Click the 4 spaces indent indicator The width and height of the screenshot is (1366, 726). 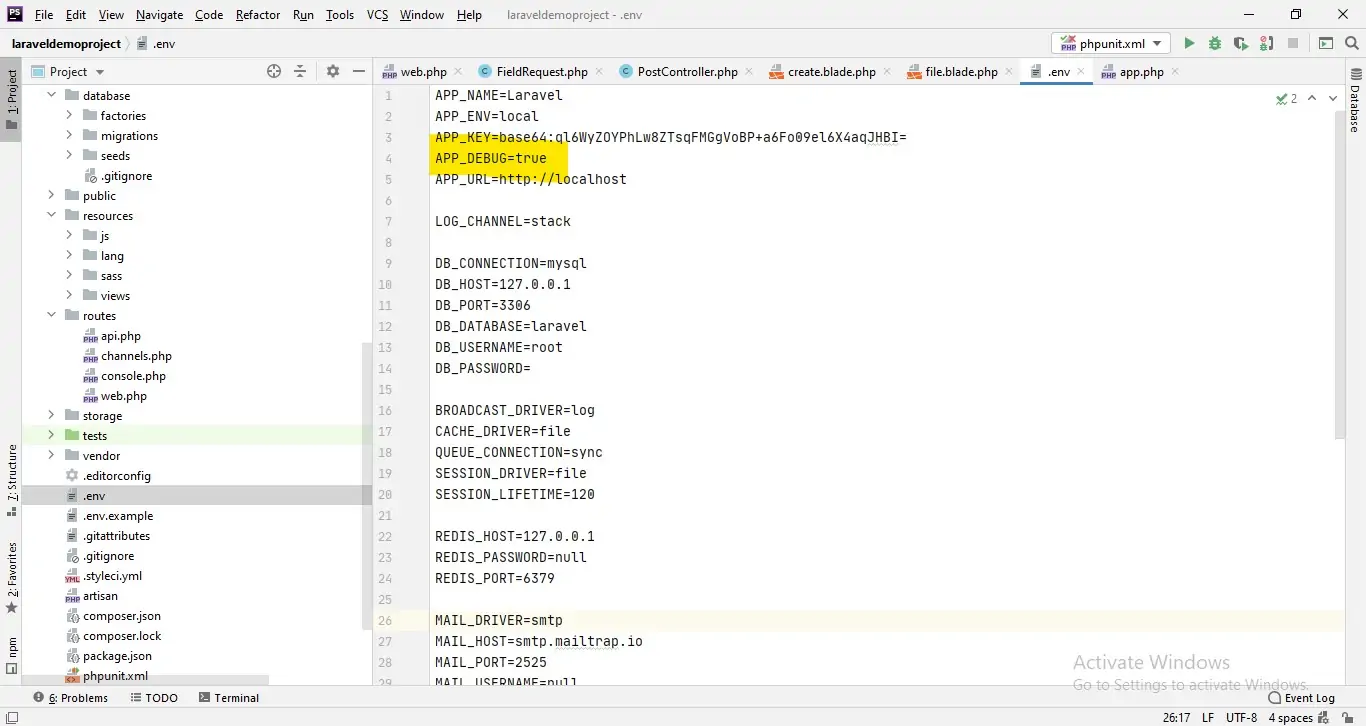coord(1290,717)
